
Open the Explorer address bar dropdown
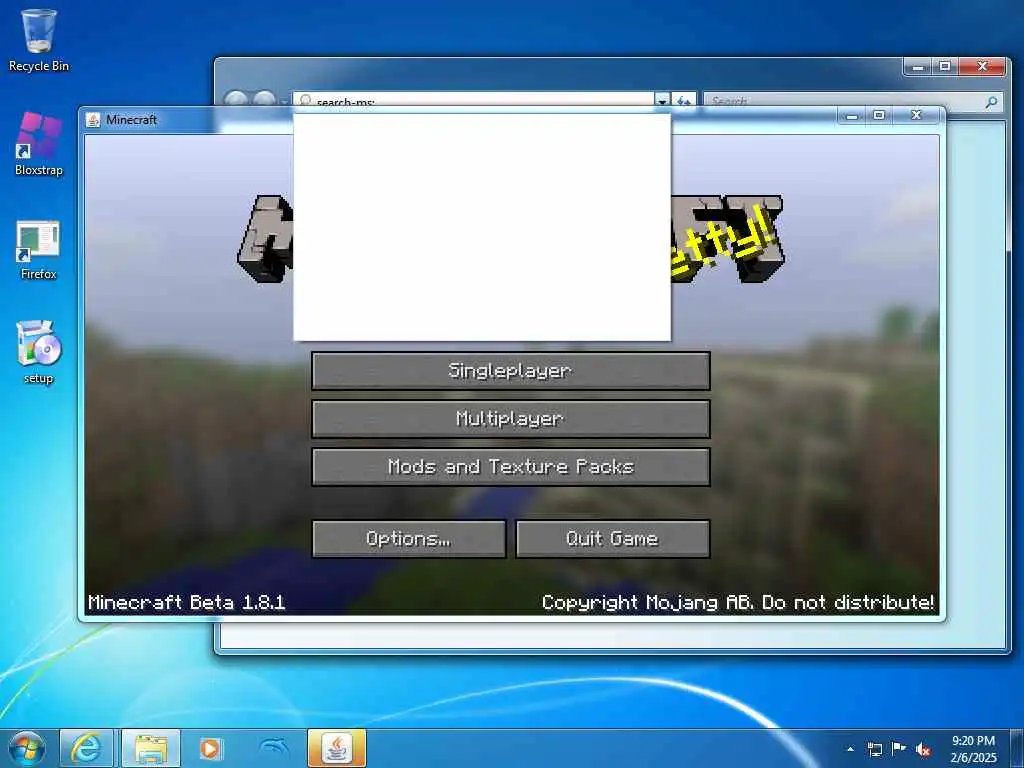(662, 101)
